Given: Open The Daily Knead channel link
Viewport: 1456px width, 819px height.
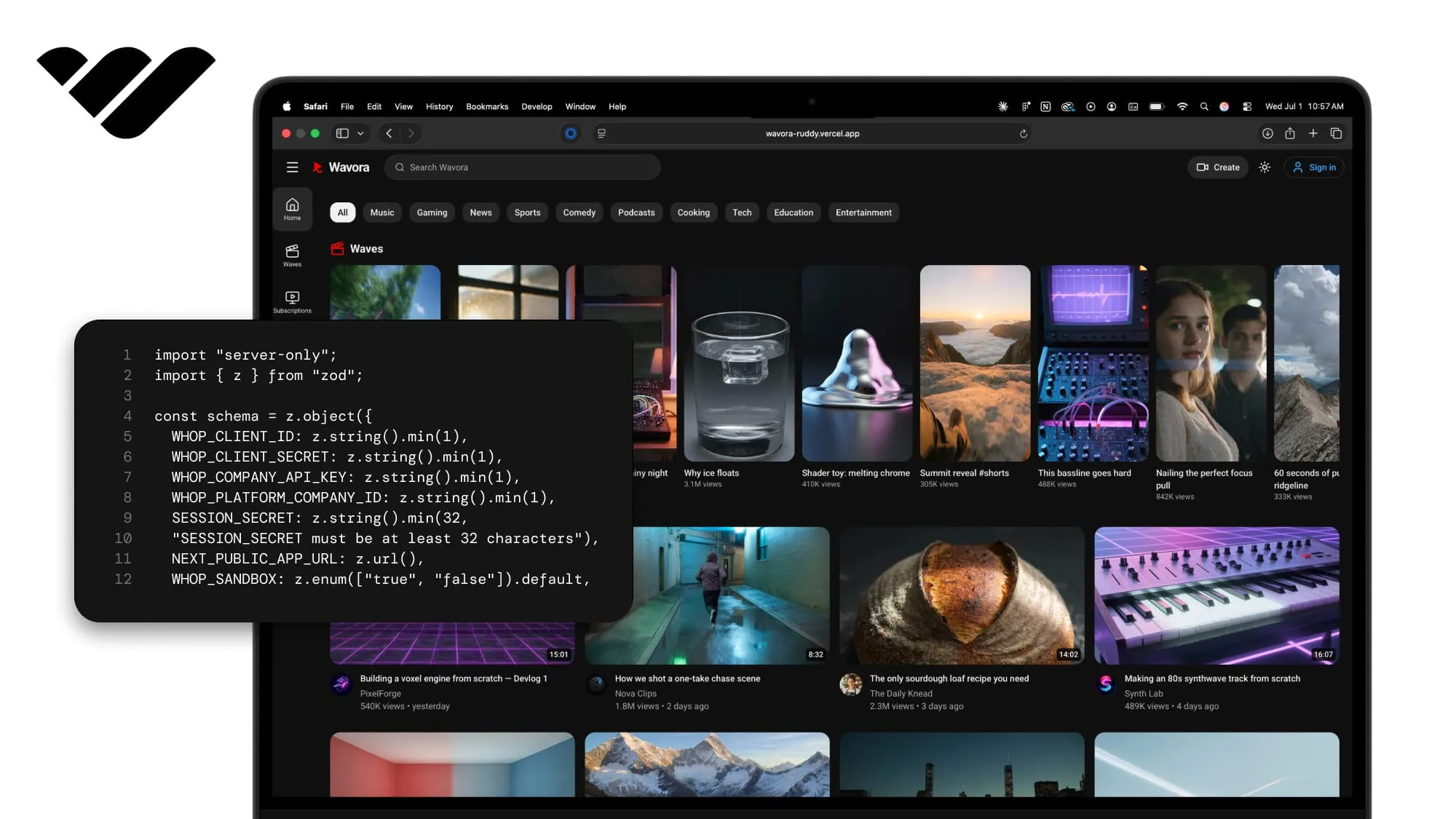Looking at the screenshot, I should (x=901, y=694).
